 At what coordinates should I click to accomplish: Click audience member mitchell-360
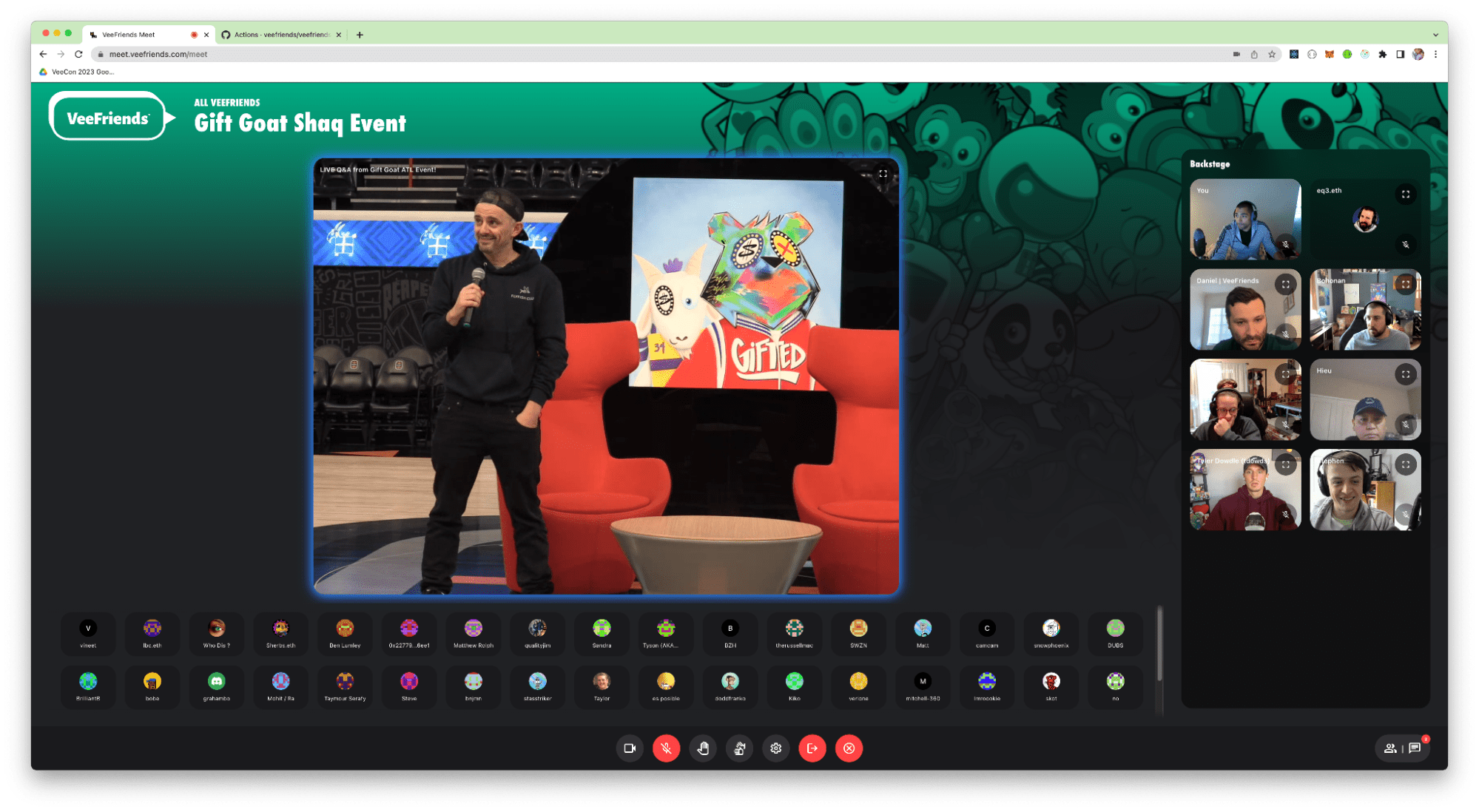pos(923,687)
